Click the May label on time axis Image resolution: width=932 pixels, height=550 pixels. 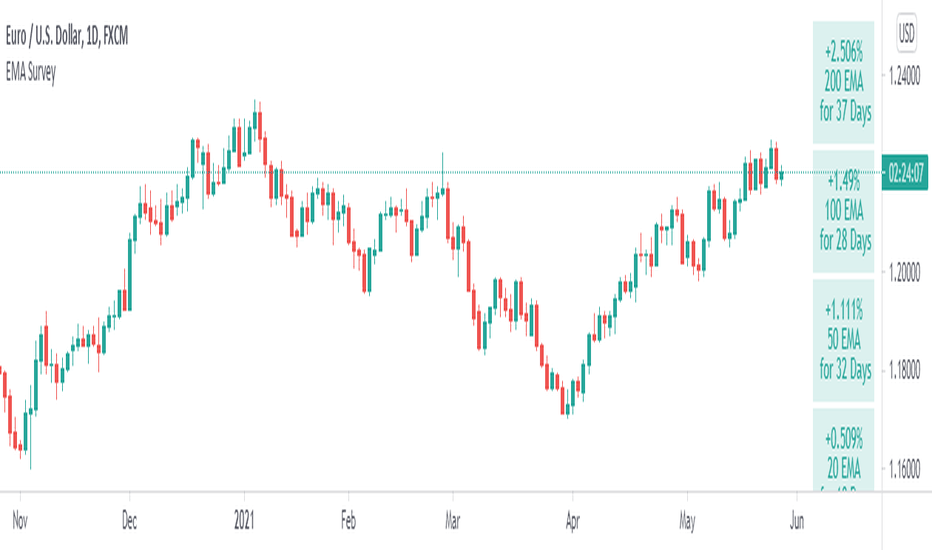coord(687,521)
